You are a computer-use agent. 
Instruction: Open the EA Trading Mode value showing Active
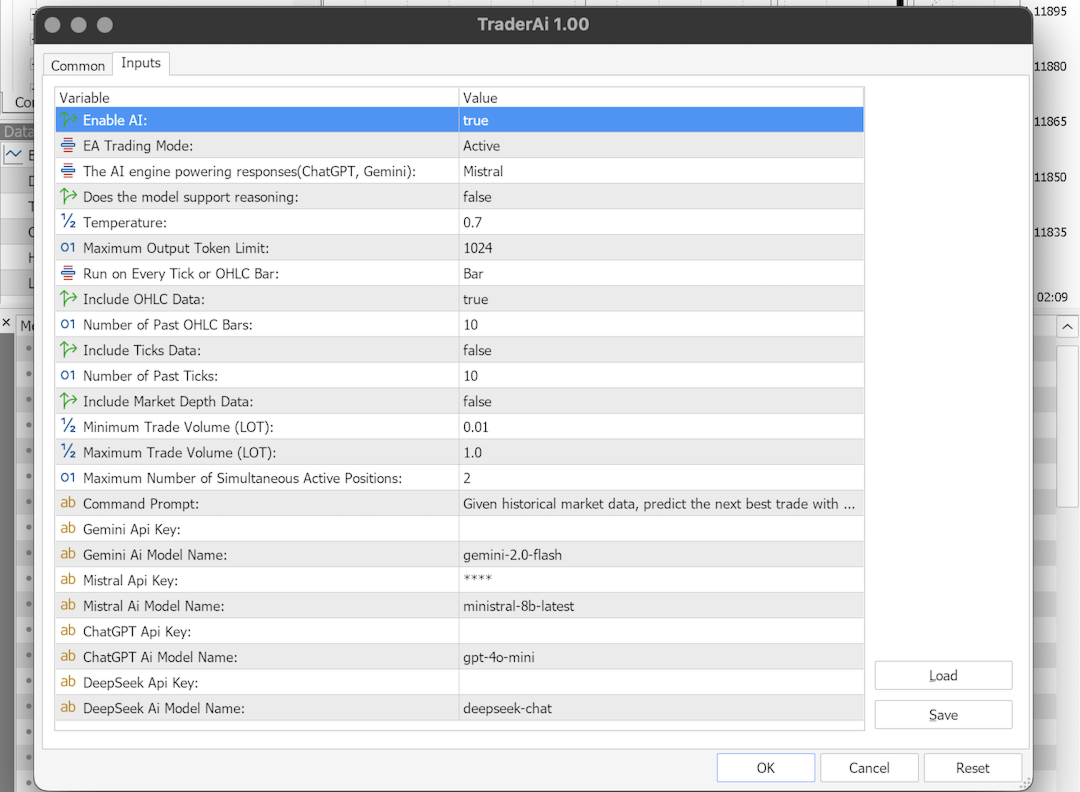[661, 145]
